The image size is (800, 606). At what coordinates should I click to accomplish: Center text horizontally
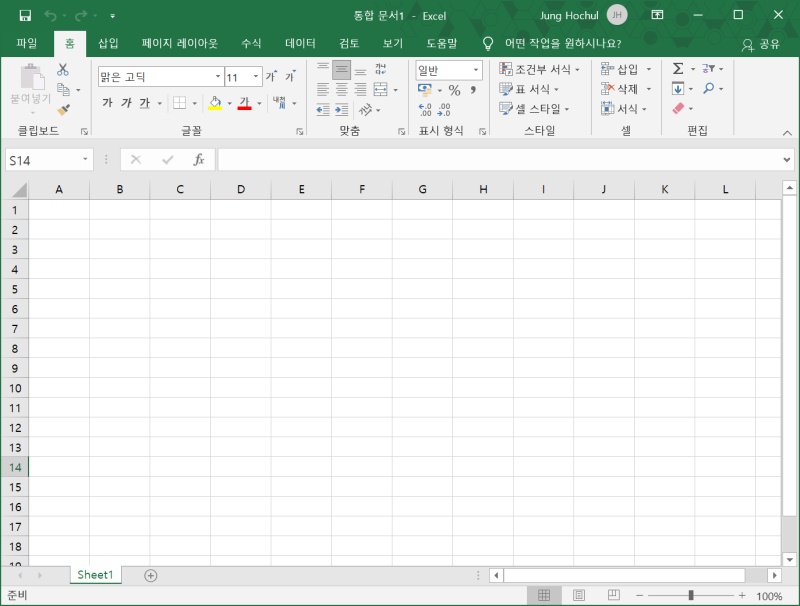pos(341,89)
